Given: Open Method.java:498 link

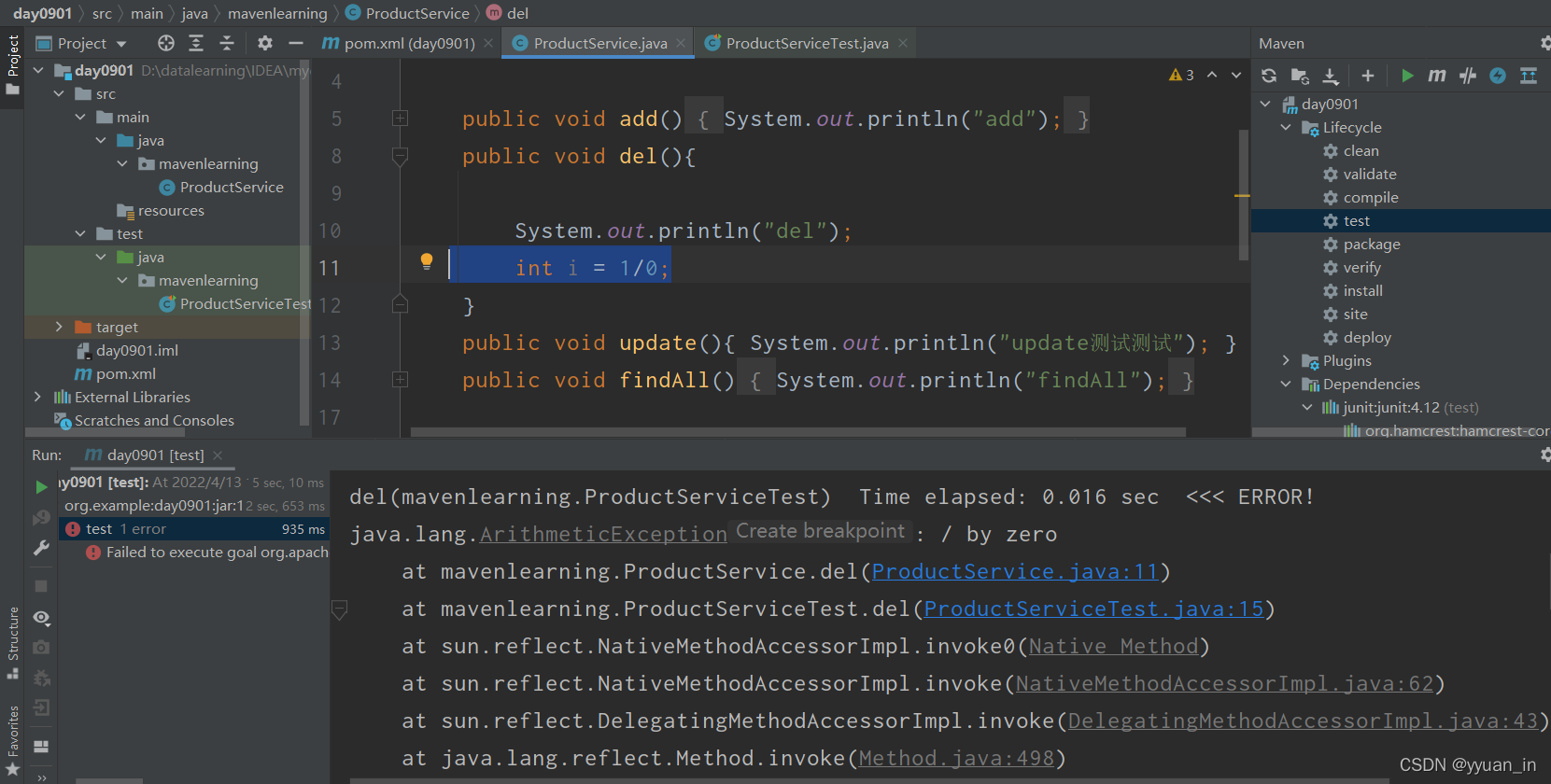Looking at the screenshot, I should [x=956, y=758].
